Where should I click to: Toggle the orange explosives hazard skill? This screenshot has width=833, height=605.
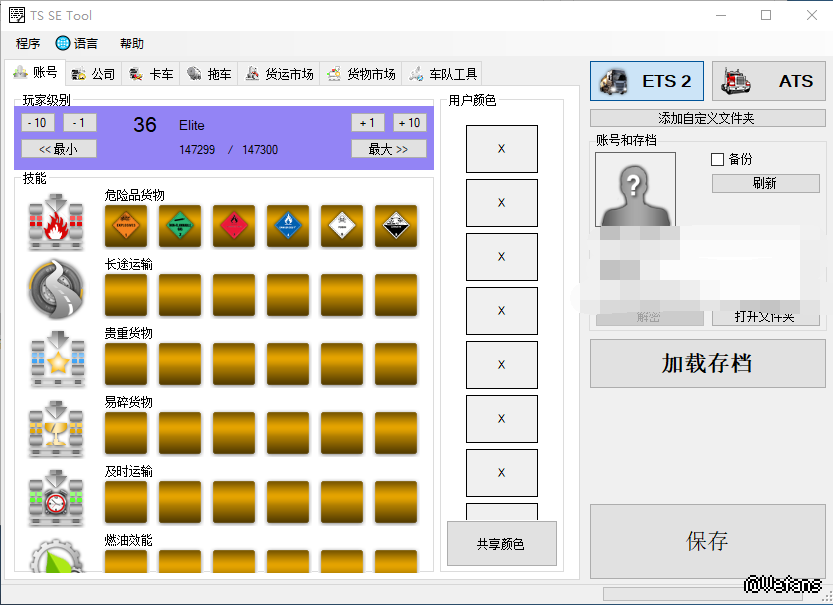(125, 226)
